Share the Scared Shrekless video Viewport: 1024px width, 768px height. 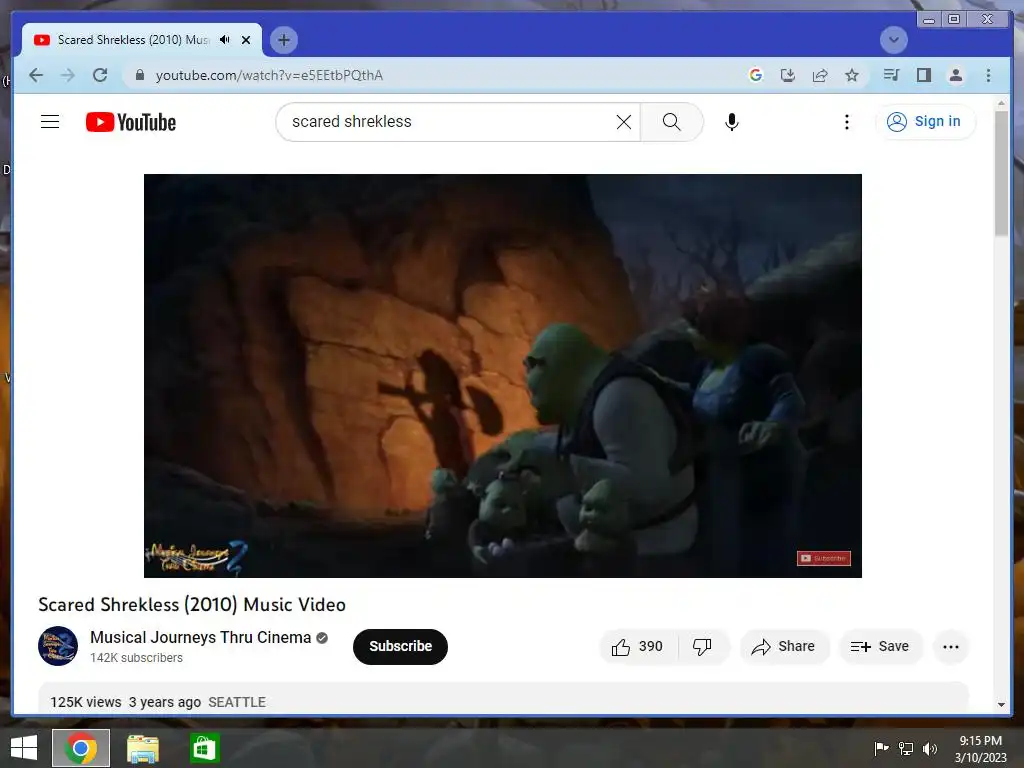pos(784,647)
